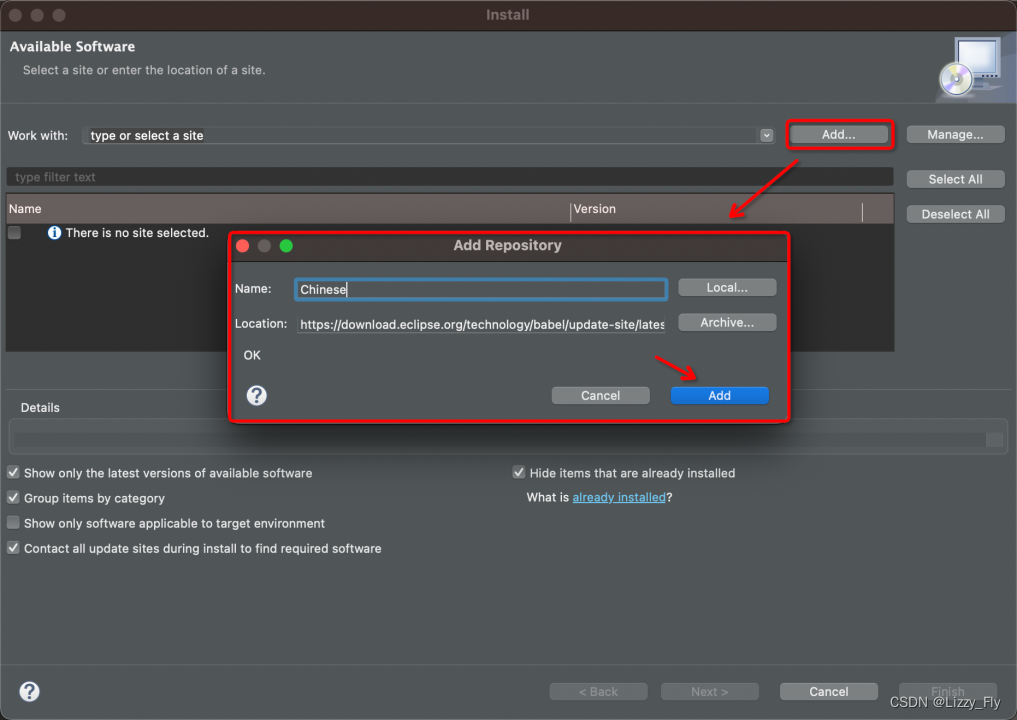Click the 'Deselect All' button

955,214
